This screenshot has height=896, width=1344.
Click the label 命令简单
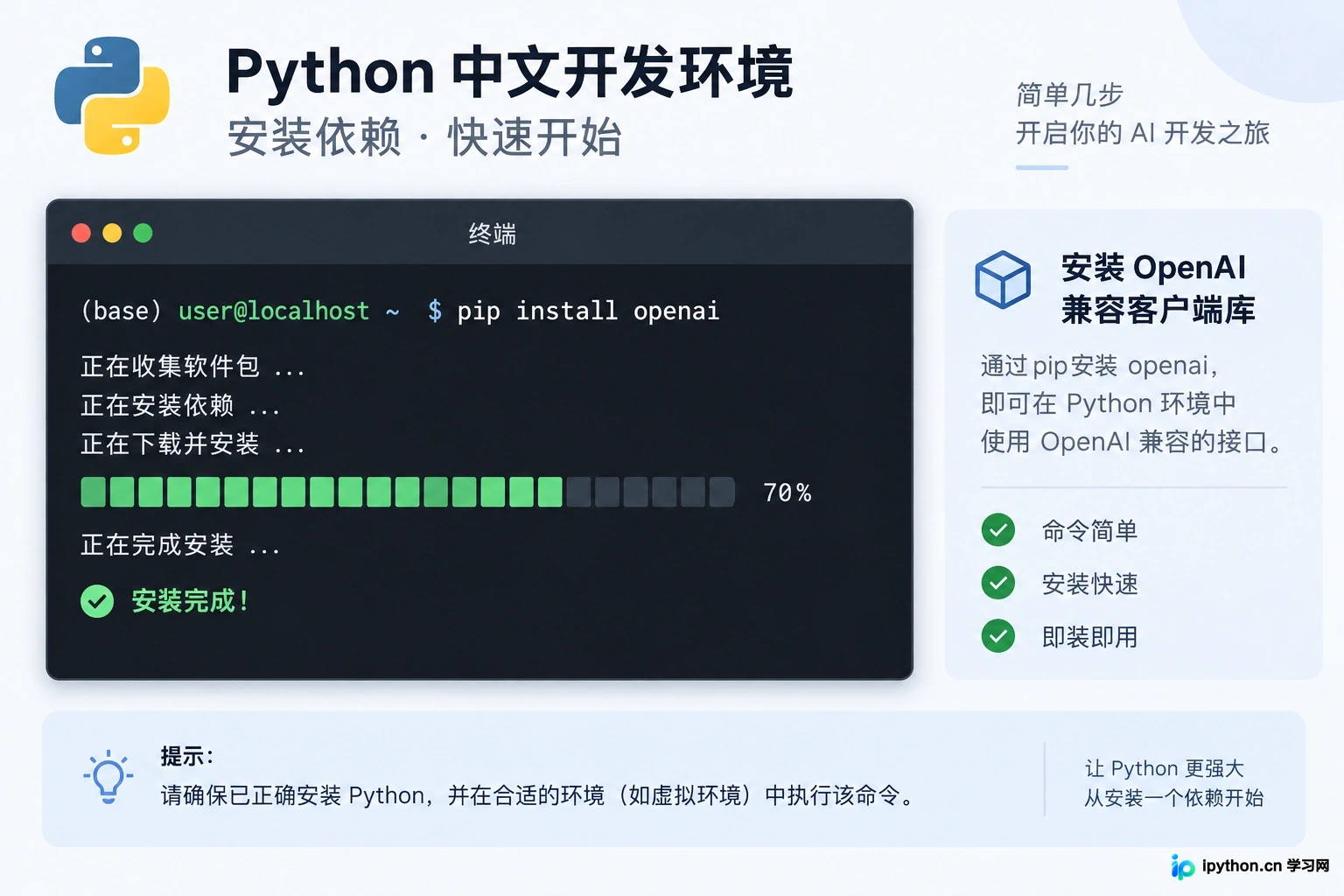point(1089,530)
